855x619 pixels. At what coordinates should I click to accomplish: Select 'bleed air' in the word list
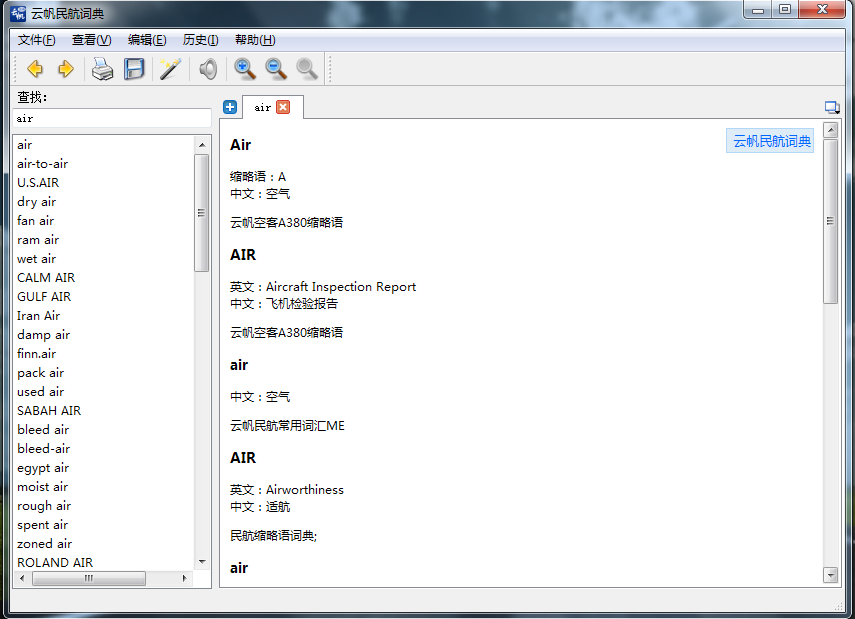104,430
